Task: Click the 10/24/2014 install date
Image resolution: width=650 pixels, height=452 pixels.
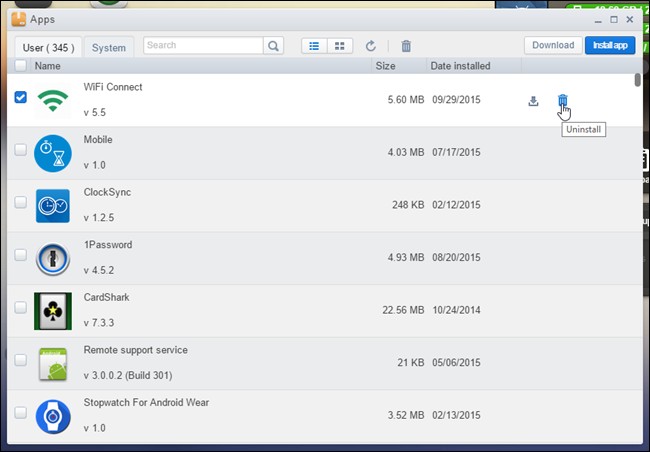Action: coord(456,310)
